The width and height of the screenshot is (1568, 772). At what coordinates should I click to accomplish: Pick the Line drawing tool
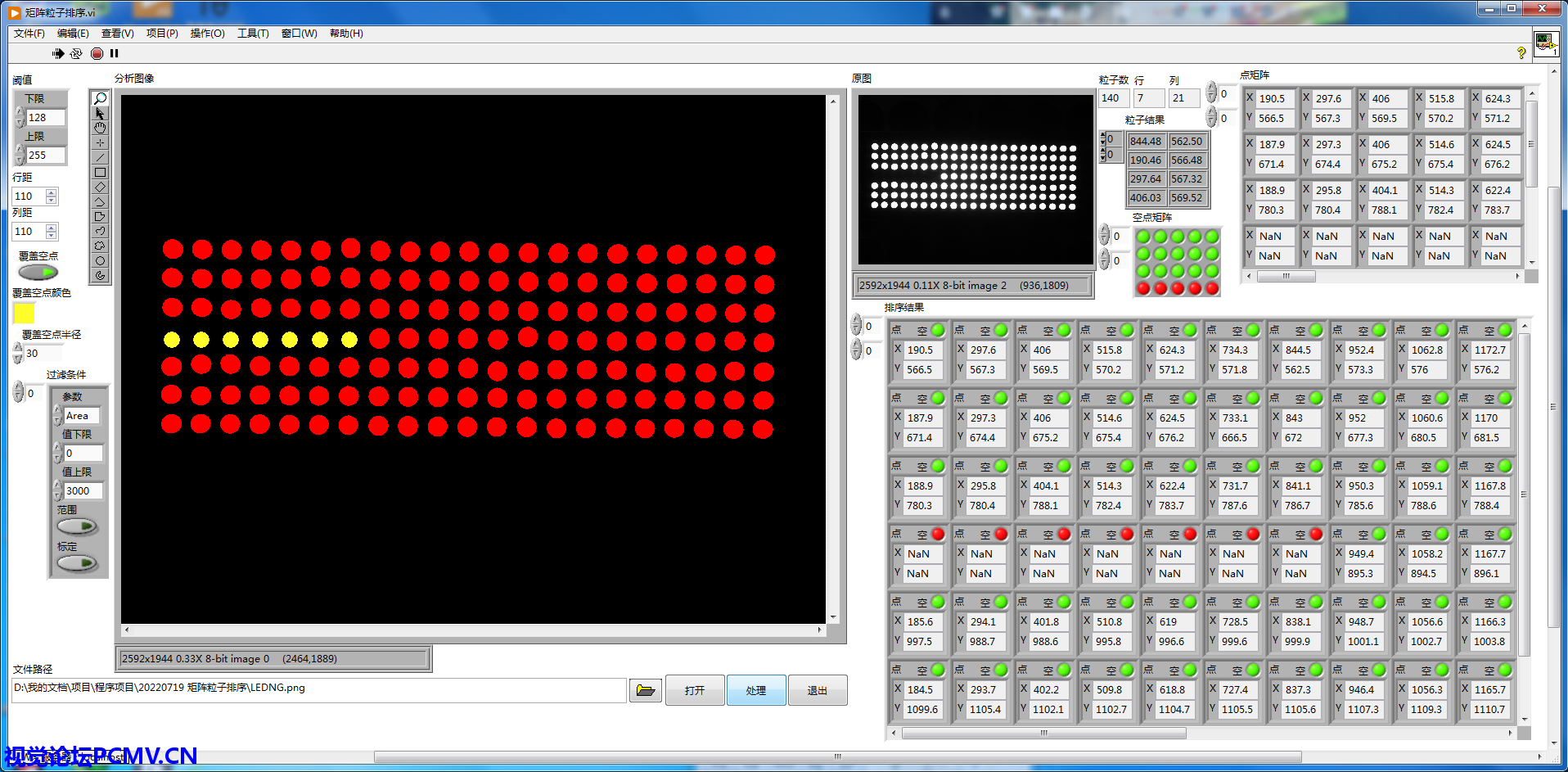(x=100, y=158)
